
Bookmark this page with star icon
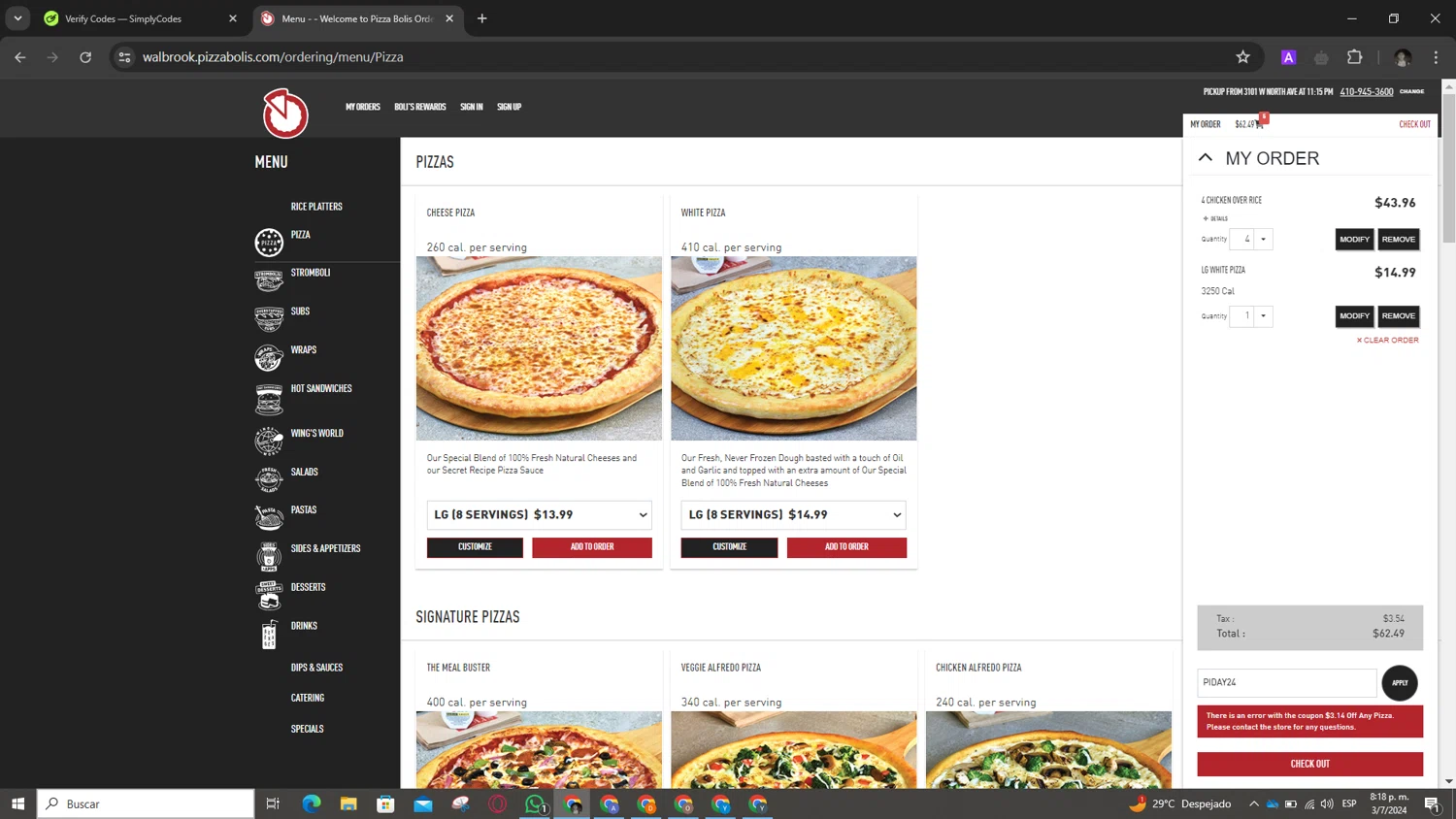click(1242, 57)
